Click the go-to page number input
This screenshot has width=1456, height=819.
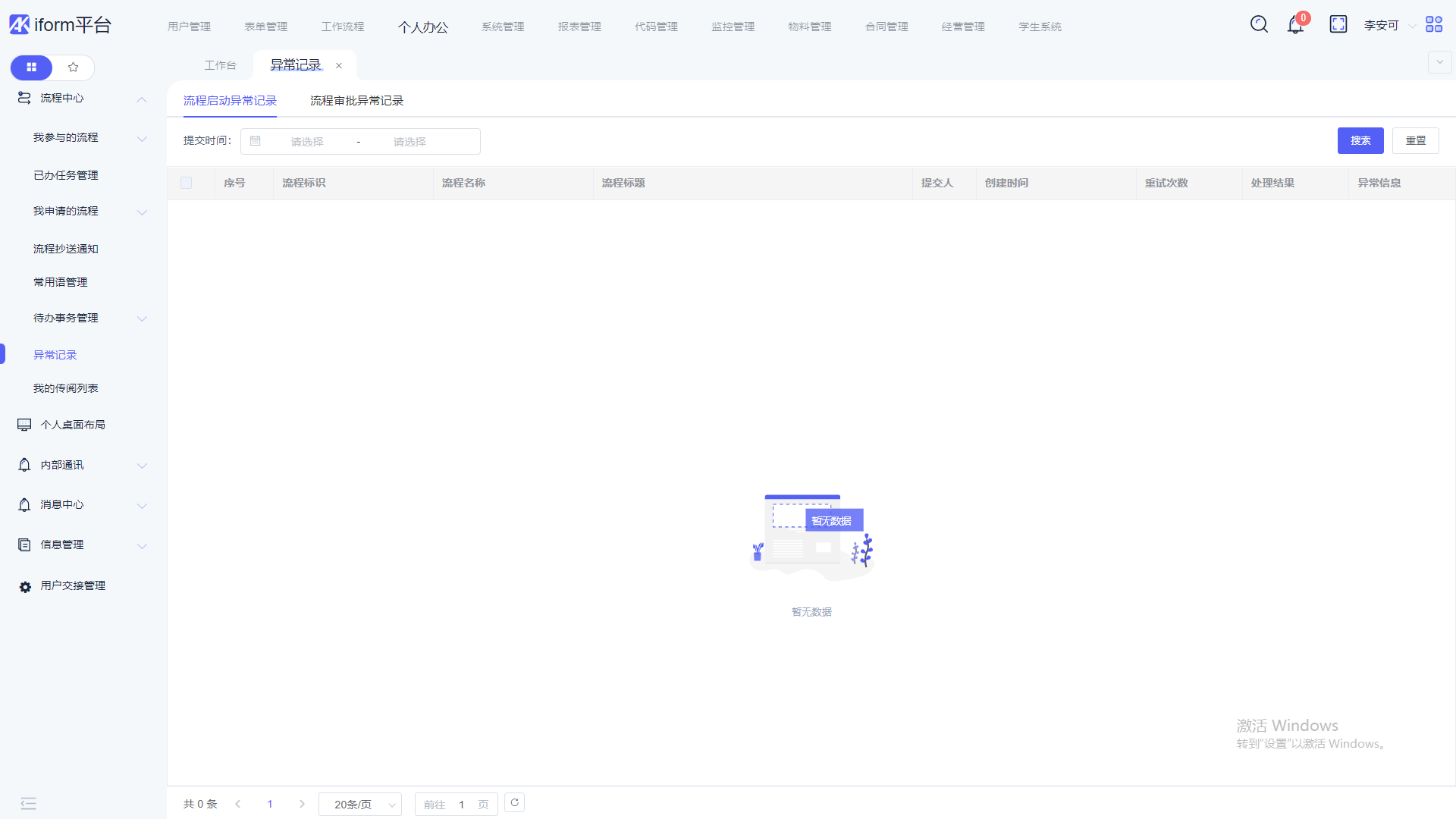coord(461,805)
